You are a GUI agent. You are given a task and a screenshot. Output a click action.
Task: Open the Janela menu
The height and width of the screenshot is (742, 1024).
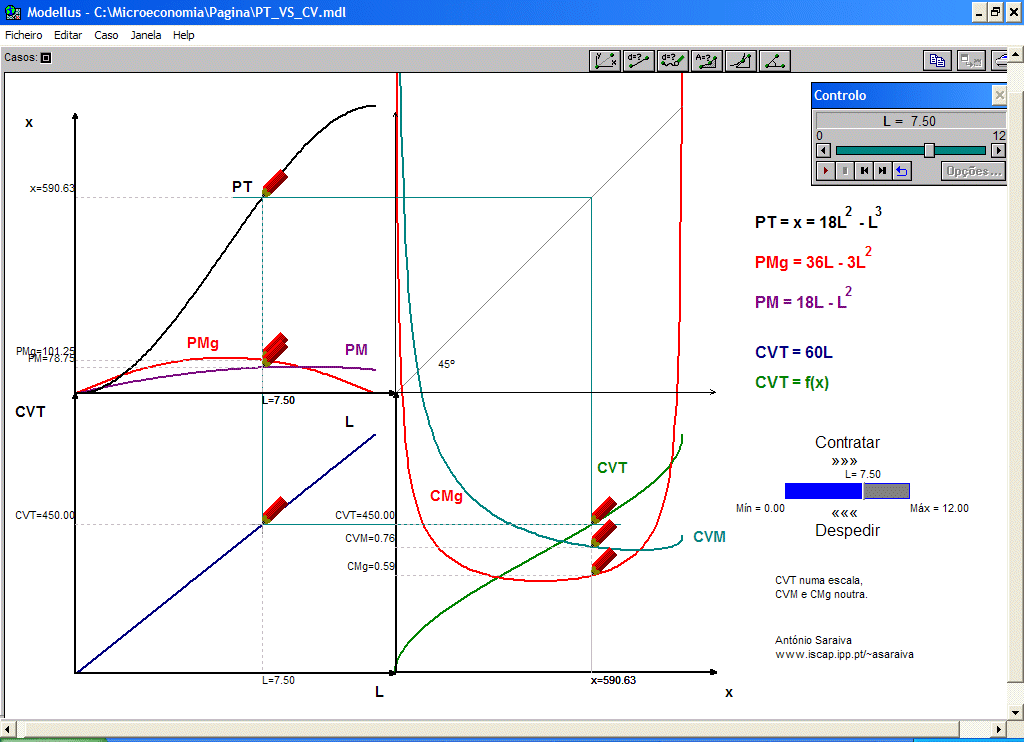tap(146, 35)
